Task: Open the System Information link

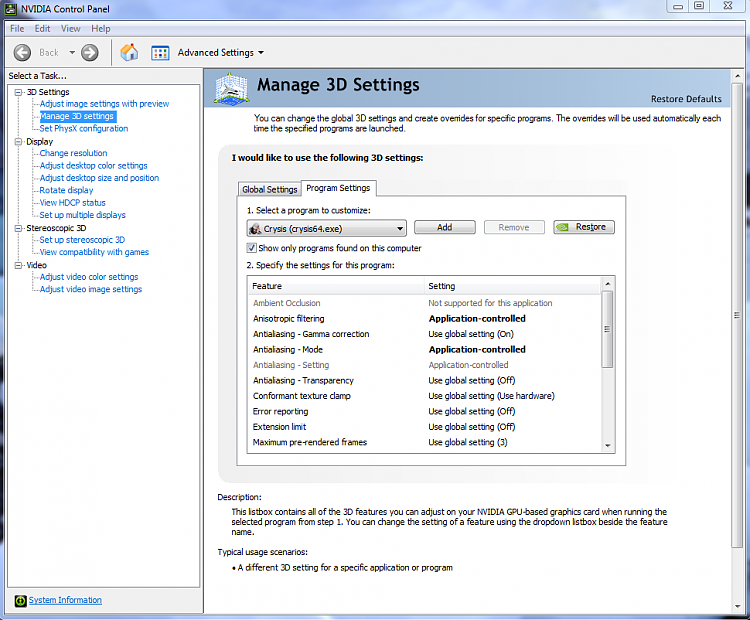Action: (x=65, y=600)
